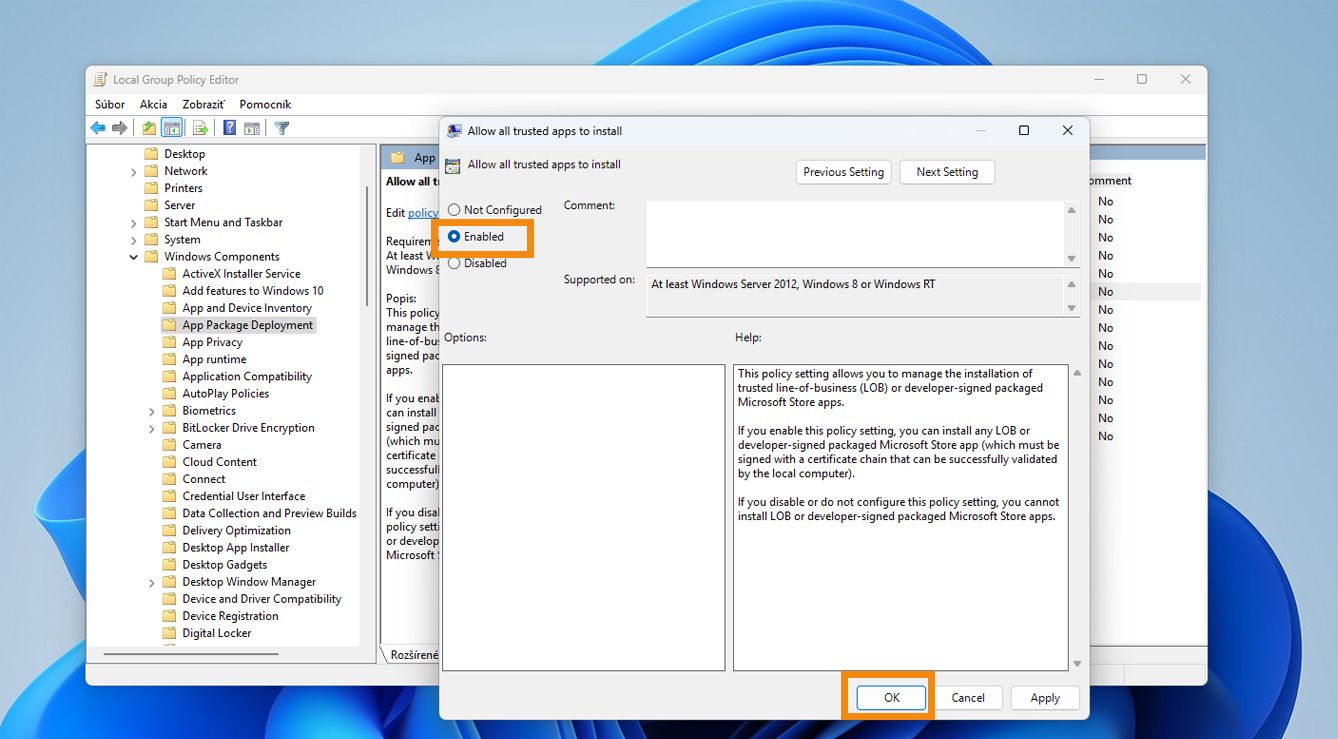Click the Printers folder icon
The width and height of the screenshot is (1338, 739).
(x=152, y=188)
